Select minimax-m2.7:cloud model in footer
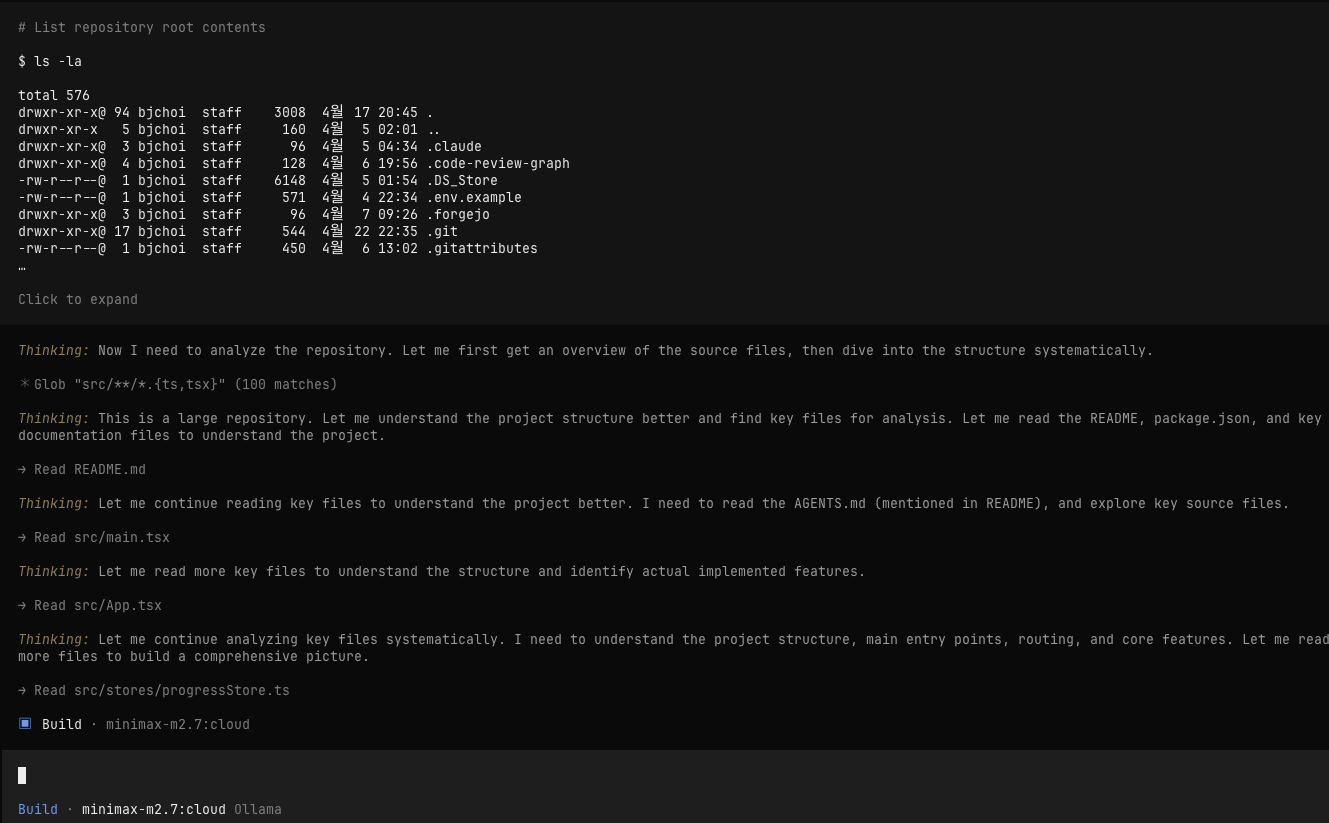 (154, 809)
